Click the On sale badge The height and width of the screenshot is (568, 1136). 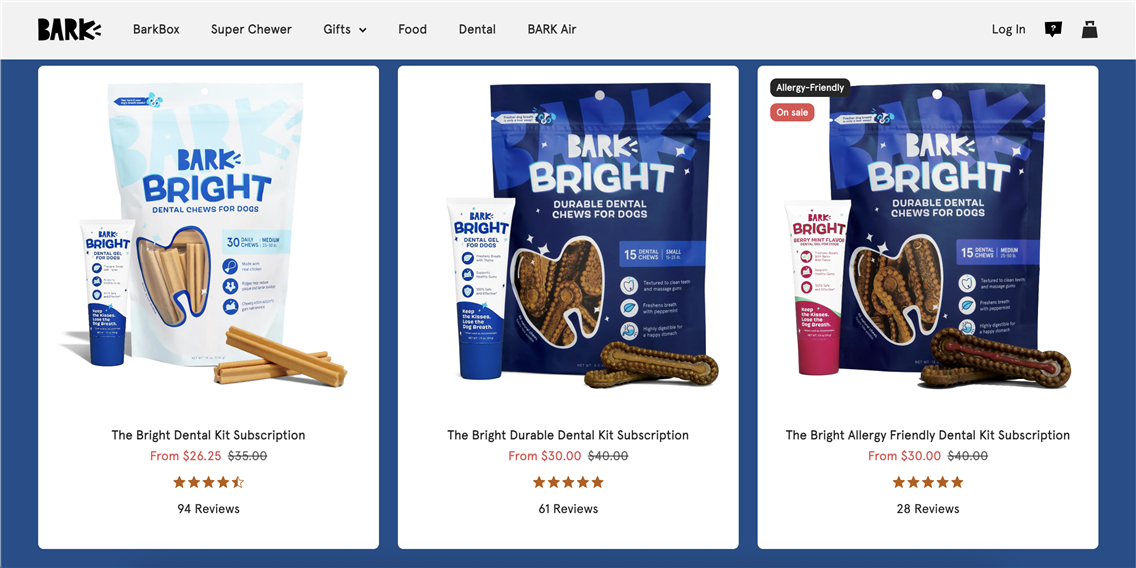(792, 112)
